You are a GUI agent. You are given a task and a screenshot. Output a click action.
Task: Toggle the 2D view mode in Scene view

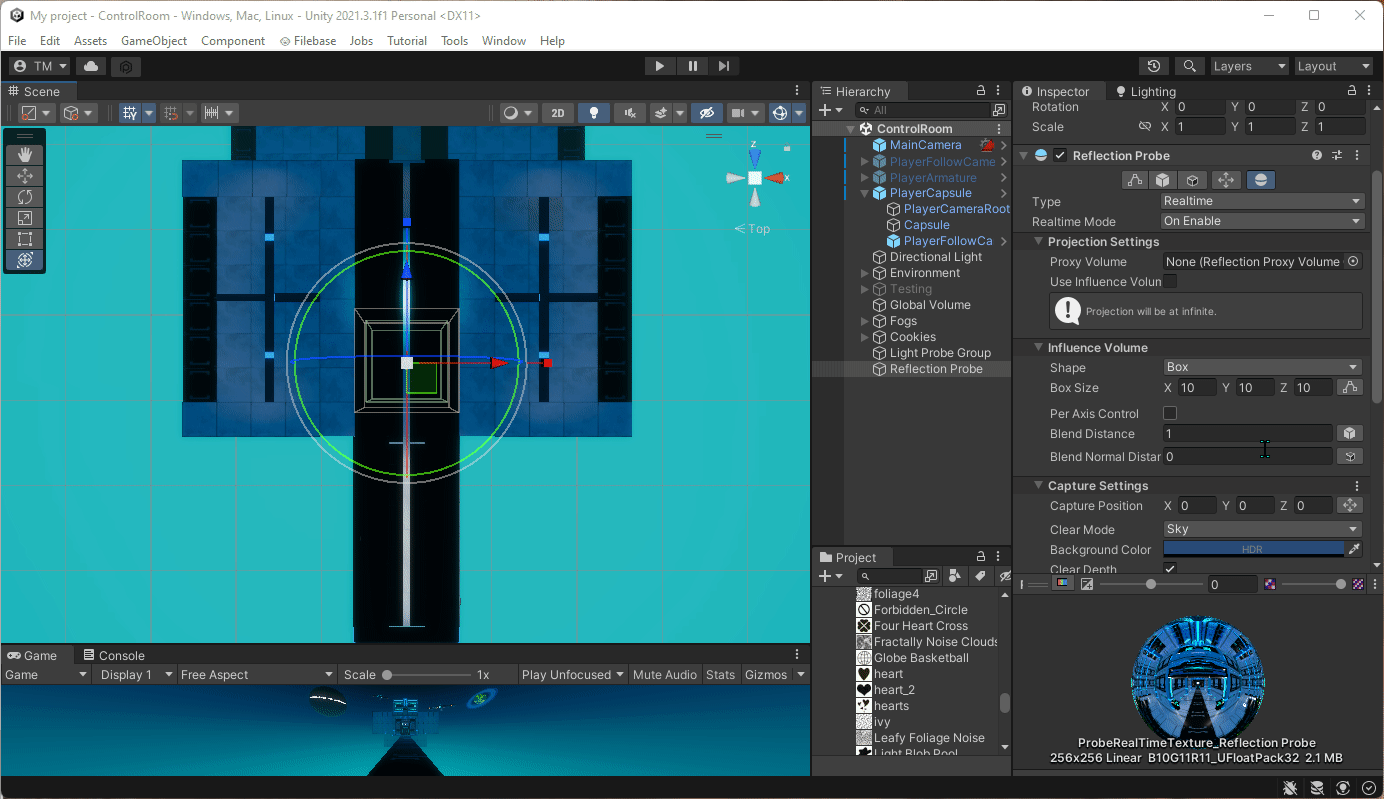click(558, 112)
